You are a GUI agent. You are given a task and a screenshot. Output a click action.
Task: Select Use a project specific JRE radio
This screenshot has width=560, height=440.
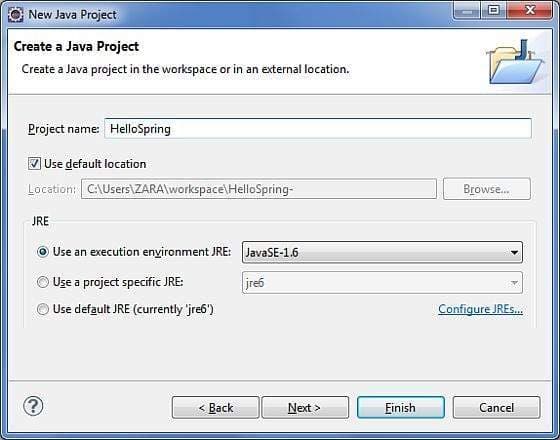[43, 282]
